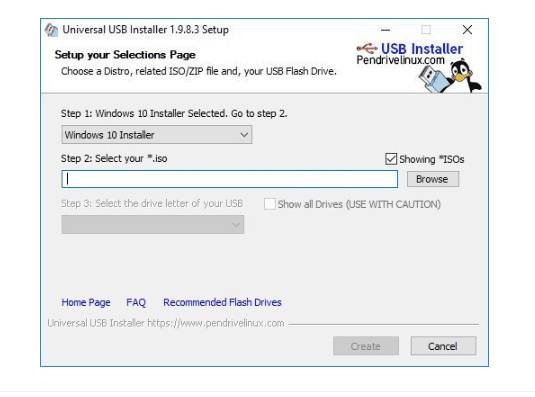Screen dimensions: 535x397
Task: Click the Browse button
Action: point(433,179)
